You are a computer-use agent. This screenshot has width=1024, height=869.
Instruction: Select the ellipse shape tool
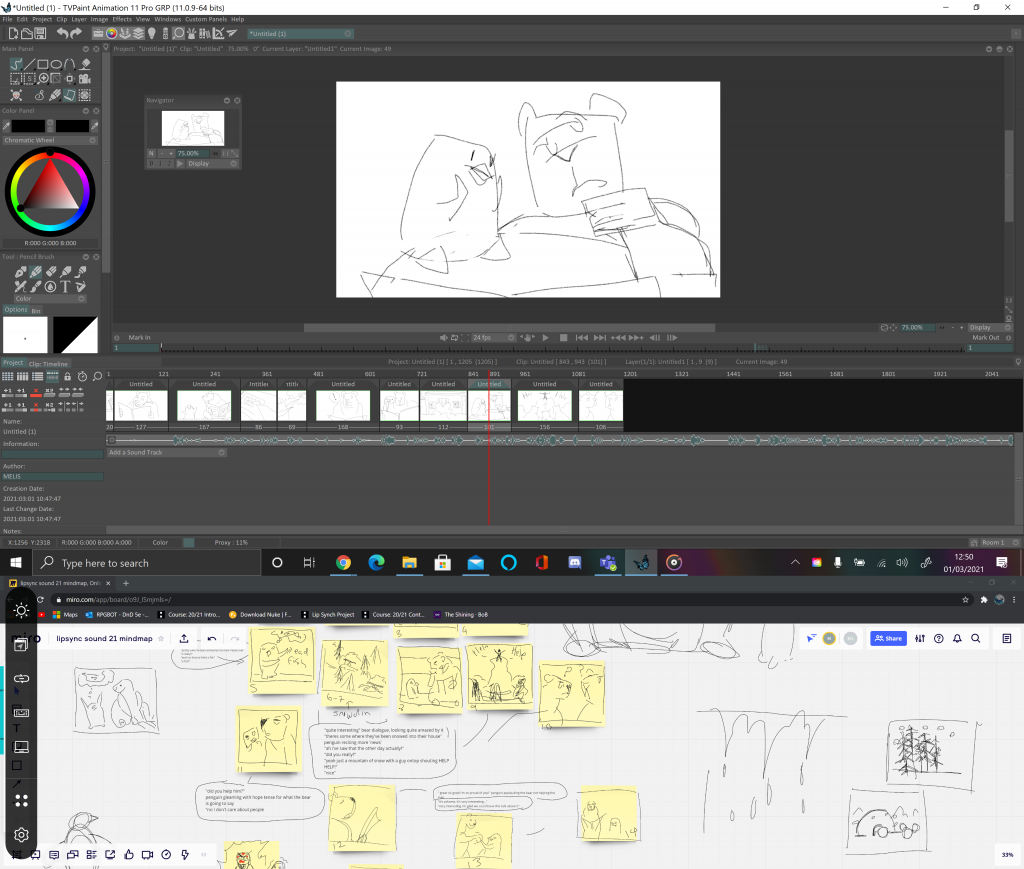click(x=56, y=64)
